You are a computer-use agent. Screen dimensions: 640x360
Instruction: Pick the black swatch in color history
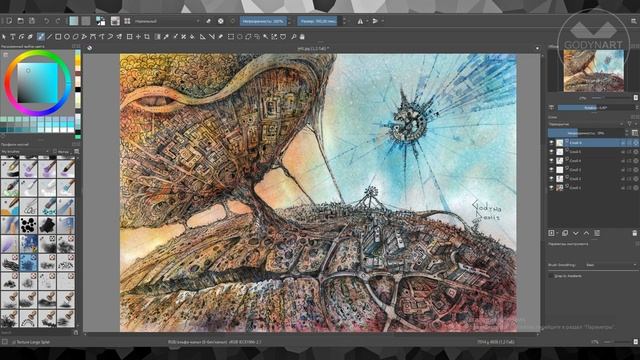(x=78, y=89)
